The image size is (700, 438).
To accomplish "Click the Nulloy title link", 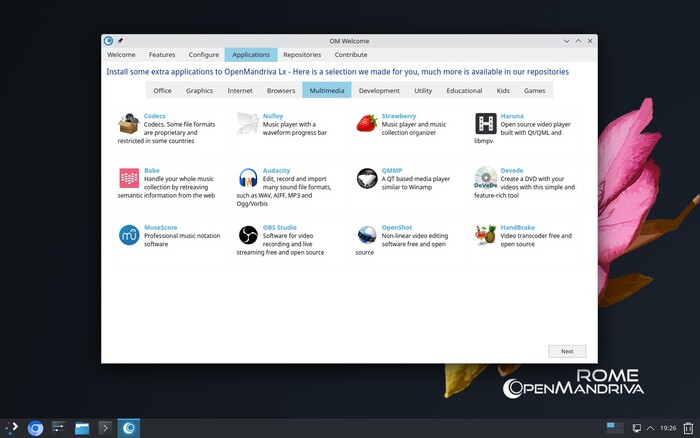I will (273, 116).
